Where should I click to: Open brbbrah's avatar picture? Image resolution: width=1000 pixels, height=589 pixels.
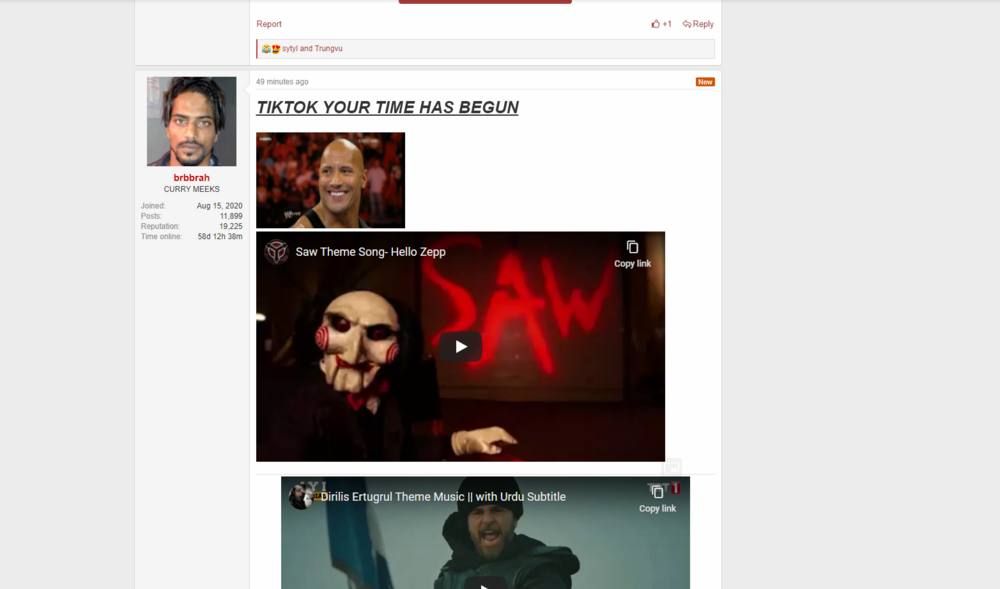click(191, 122)
